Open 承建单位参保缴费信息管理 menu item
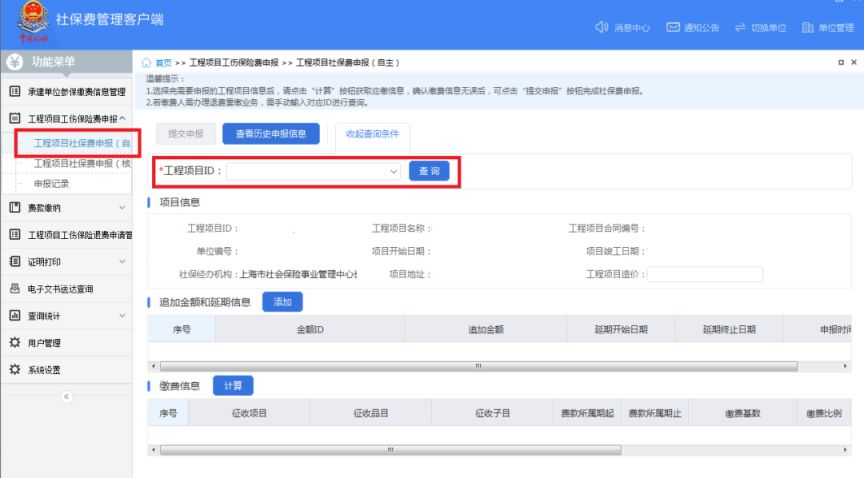The height and width of the screenshot is (478, 864). pyautogui.click(x=75, y=92)
